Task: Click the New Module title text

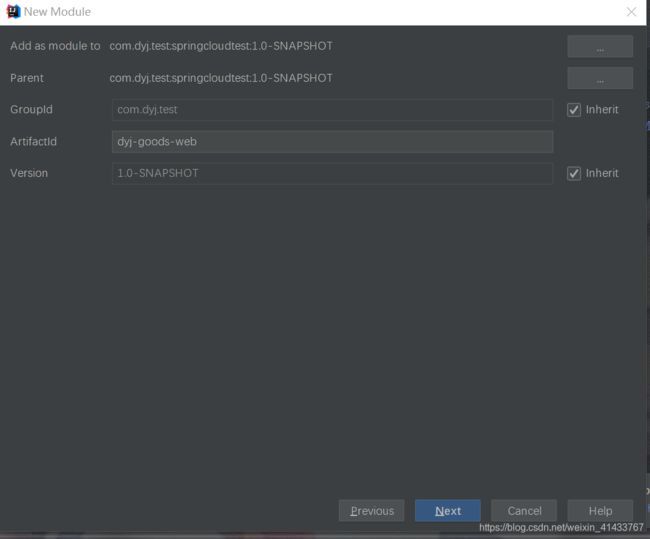Action: pyautogui.click(x=57, y=12)
